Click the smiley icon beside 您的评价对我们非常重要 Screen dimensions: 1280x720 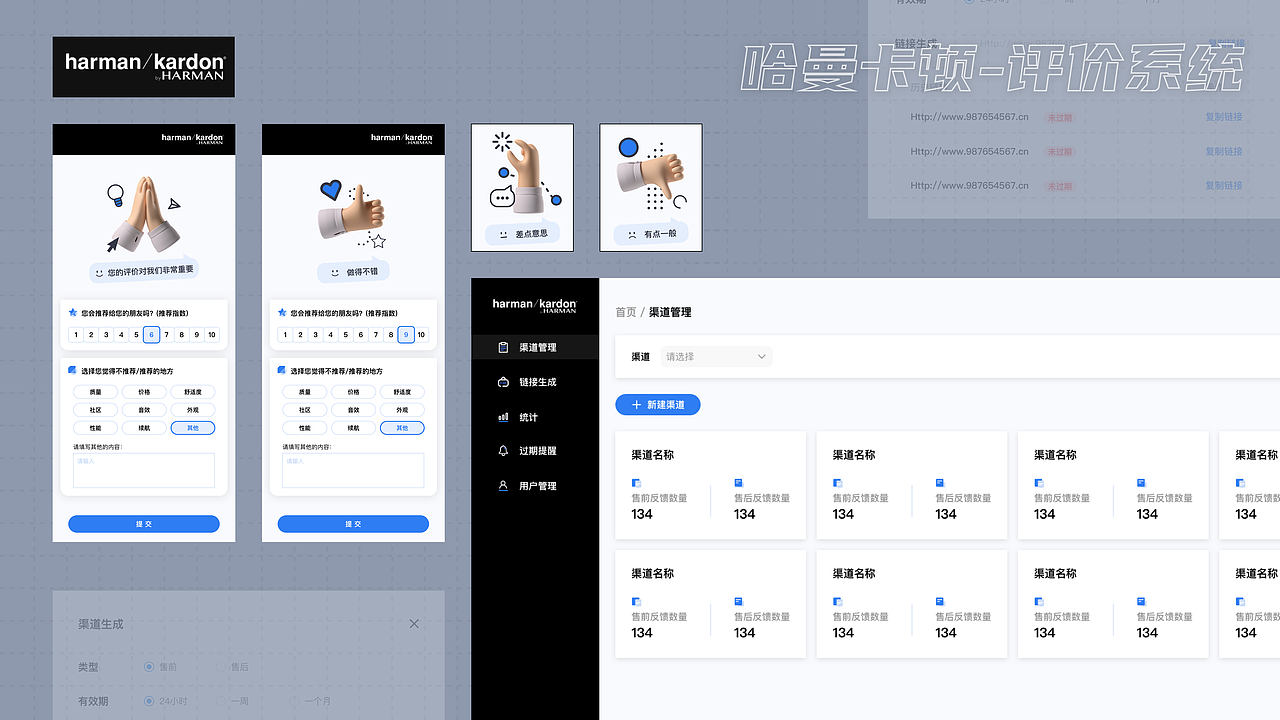[99, 273]
